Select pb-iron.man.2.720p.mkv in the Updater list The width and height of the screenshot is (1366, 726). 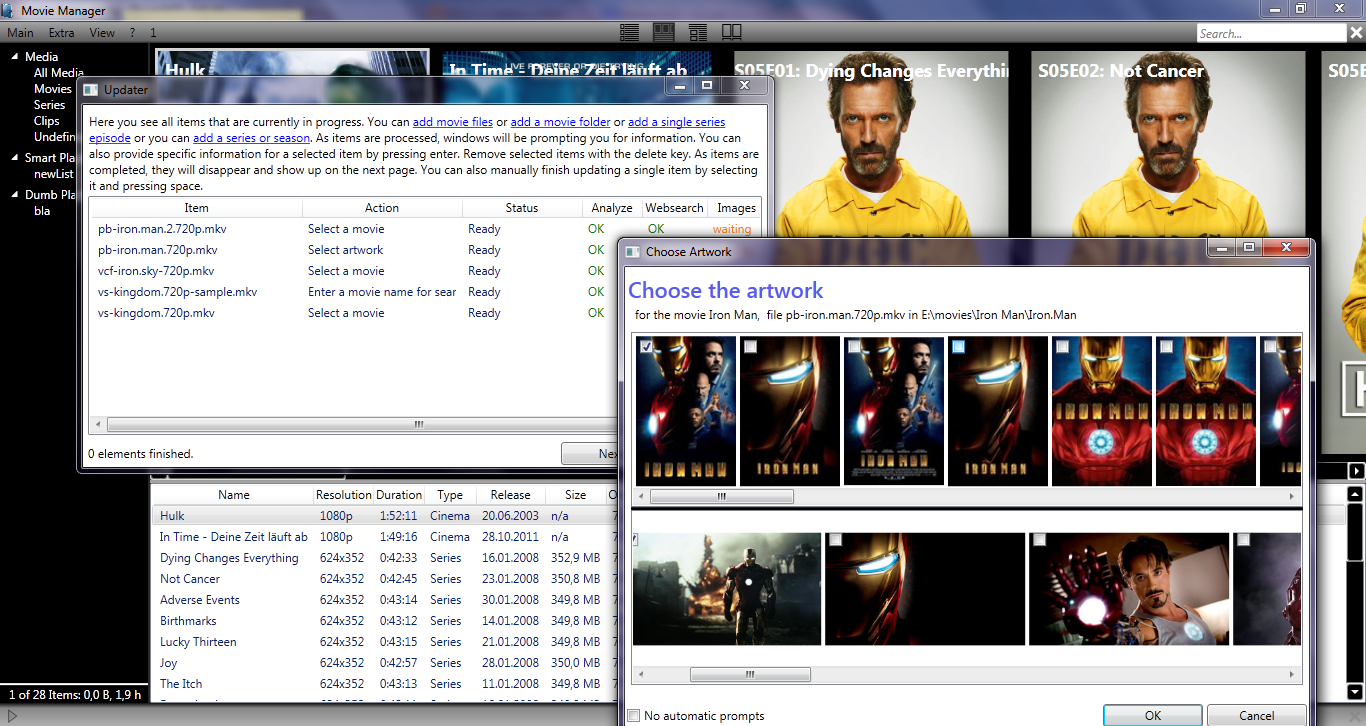pos(162,229)
